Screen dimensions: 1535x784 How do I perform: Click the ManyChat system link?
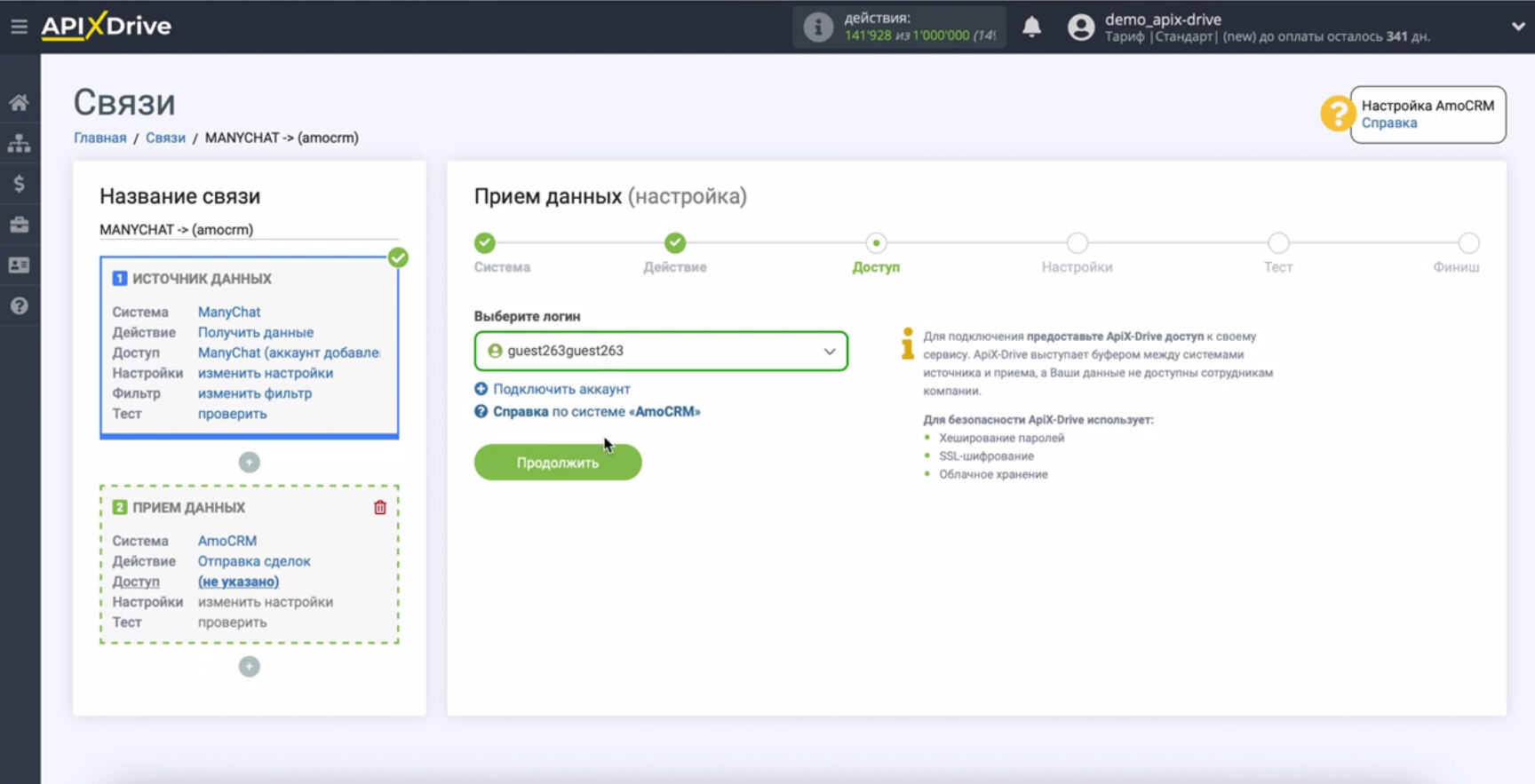229,312
